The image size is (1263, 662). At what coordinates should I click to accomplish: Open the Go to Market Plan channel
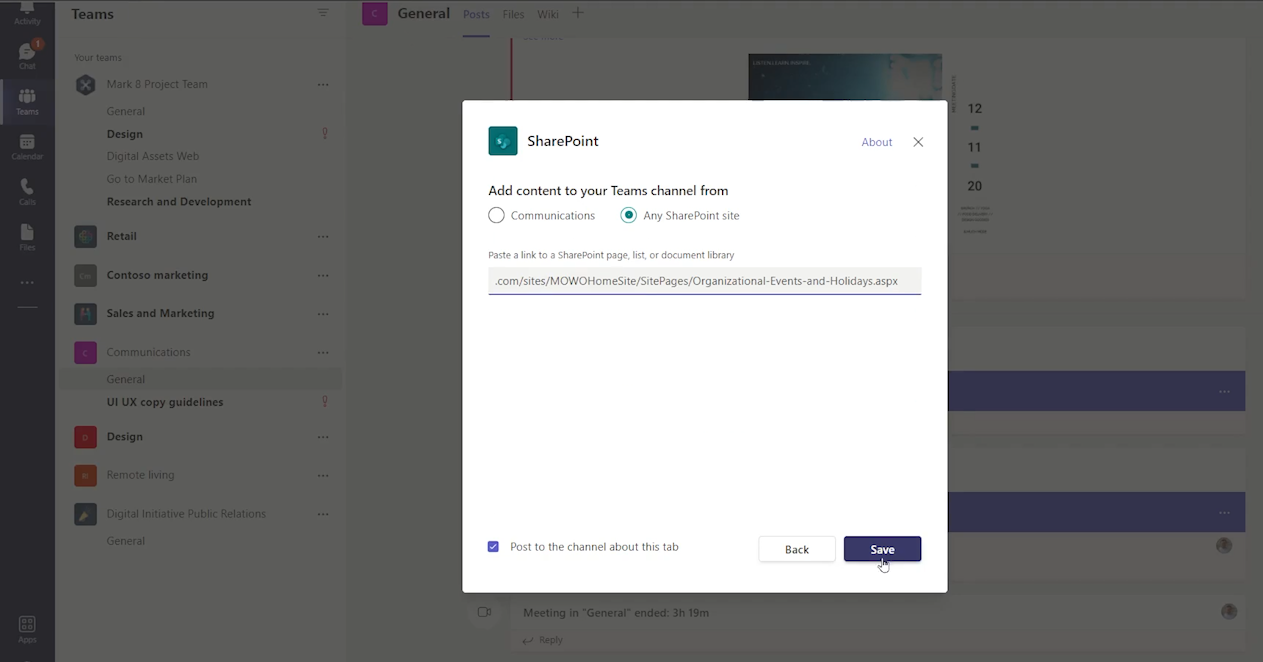152,179
